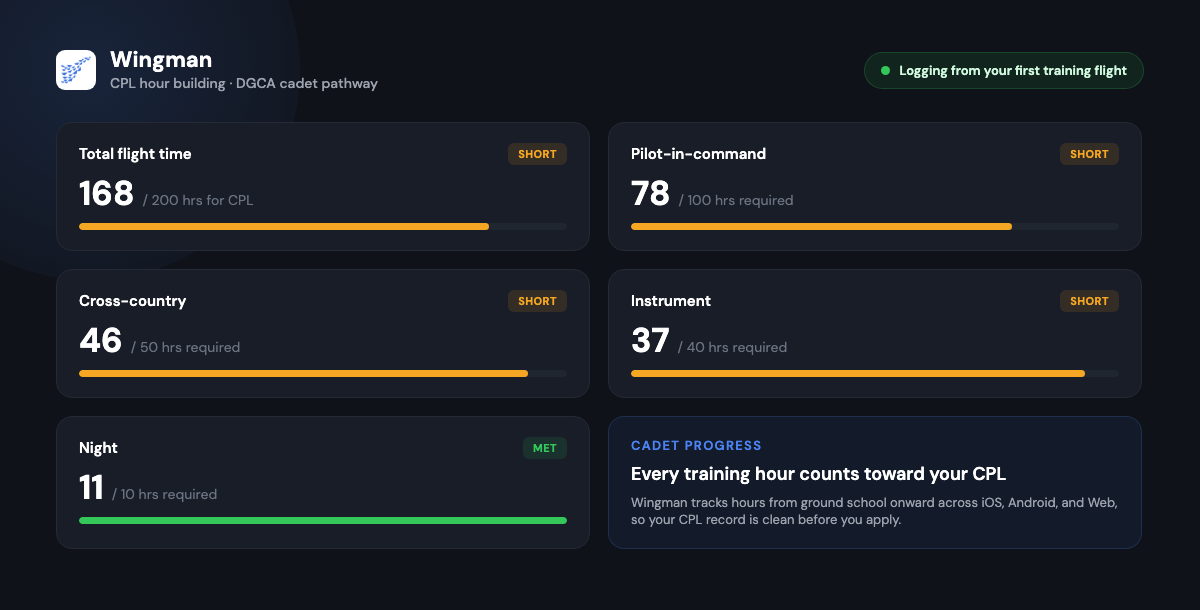Click "Every training hour counts toward your CPL"
1200x610 pixels.
click(819, 474)
